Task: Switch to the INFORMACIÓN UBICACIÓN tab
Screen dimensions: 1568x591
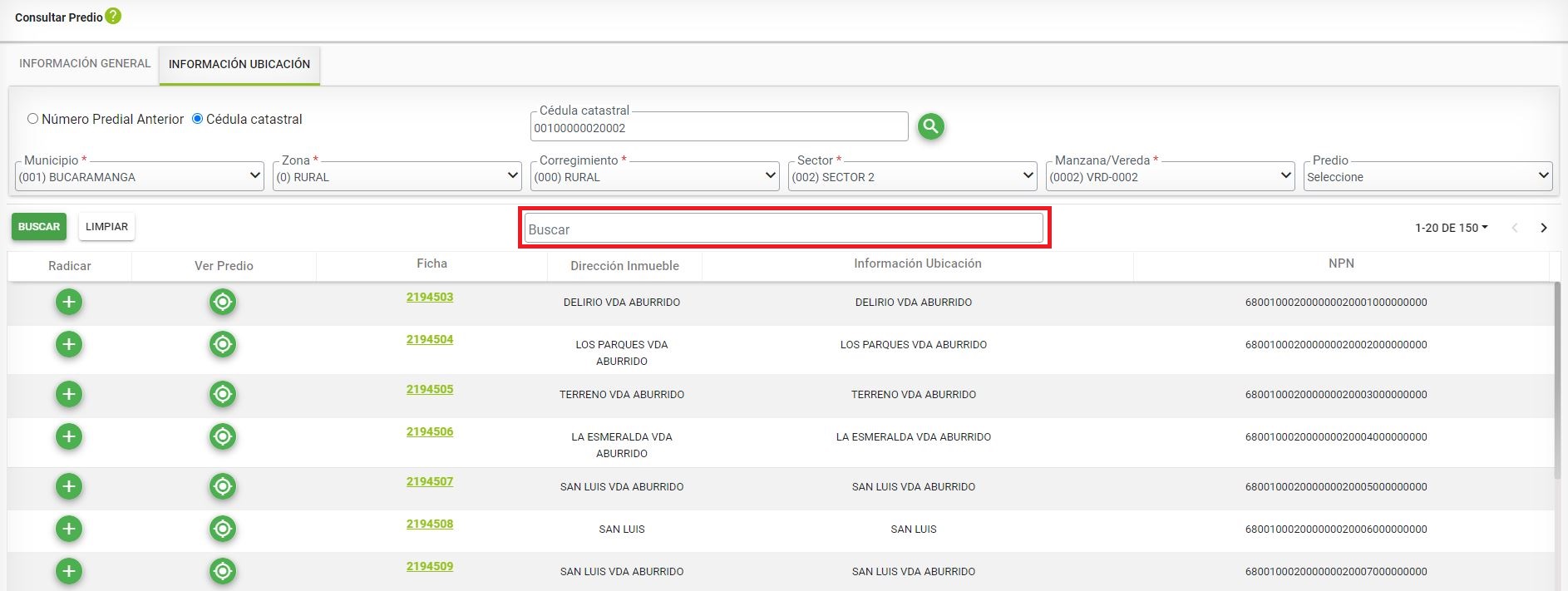Action: point(239,64)
